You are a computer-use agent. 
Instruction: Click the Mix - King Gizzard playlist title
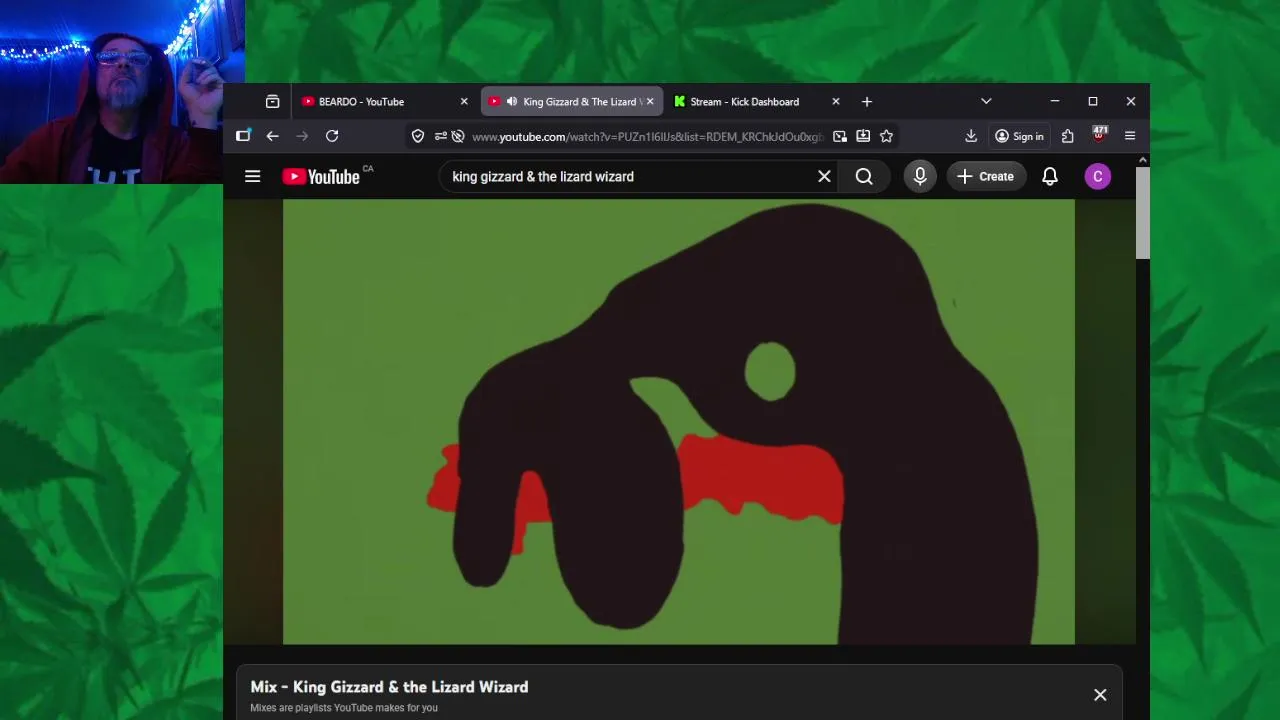click(x=389, y=687)
